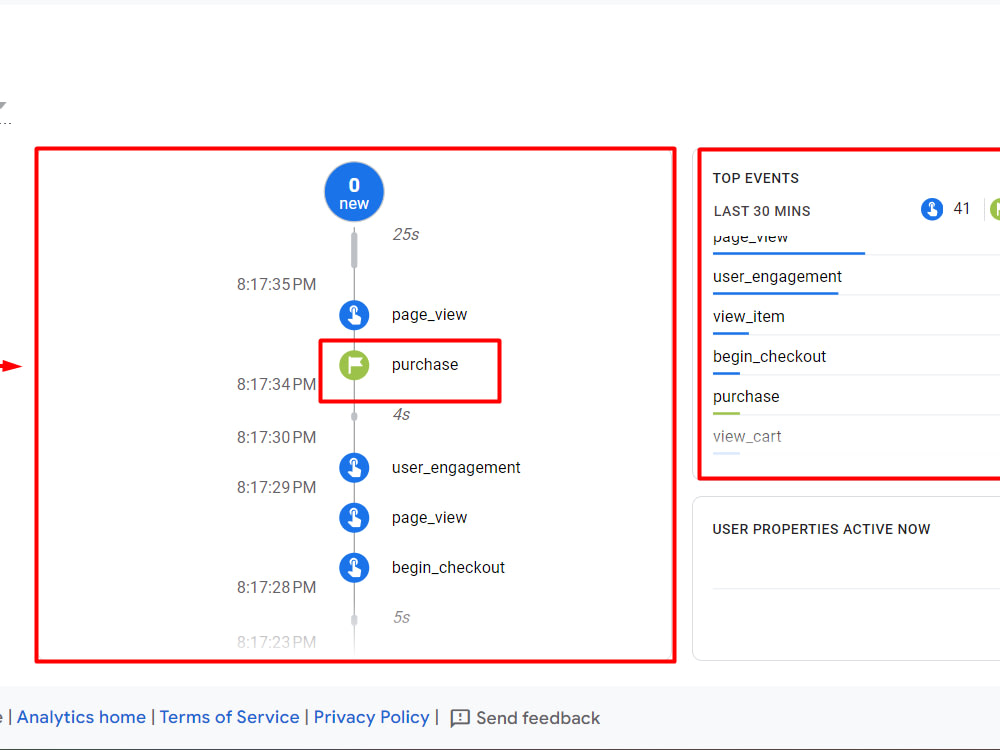
Task: Open the Privacy Policy link
Action: 372,717
